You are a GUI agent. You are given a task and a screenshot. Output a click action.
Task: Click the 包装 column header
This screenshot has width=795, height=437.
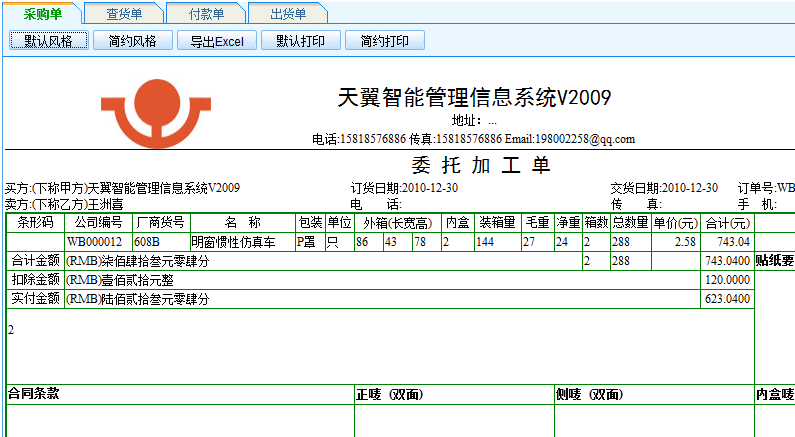(x=310, y=223)
